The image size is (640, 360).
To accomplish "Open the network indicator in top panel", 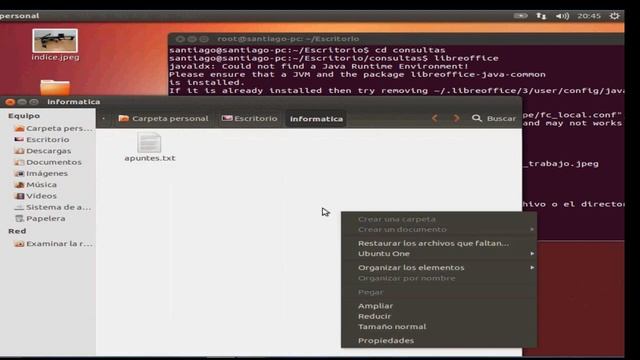I will [541, 16].
